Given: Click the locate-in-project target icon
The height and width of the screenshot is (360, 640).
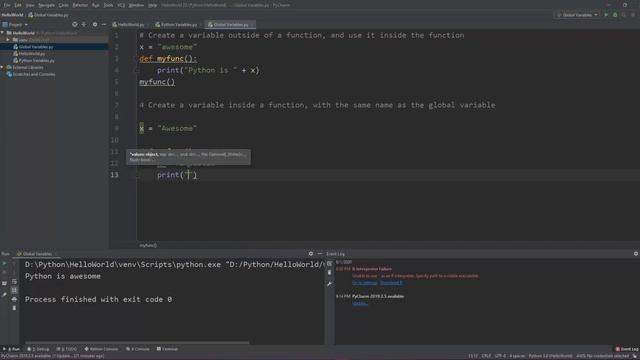Looking at the screenshot, I should pyautogui.click(x=75, y=24).
